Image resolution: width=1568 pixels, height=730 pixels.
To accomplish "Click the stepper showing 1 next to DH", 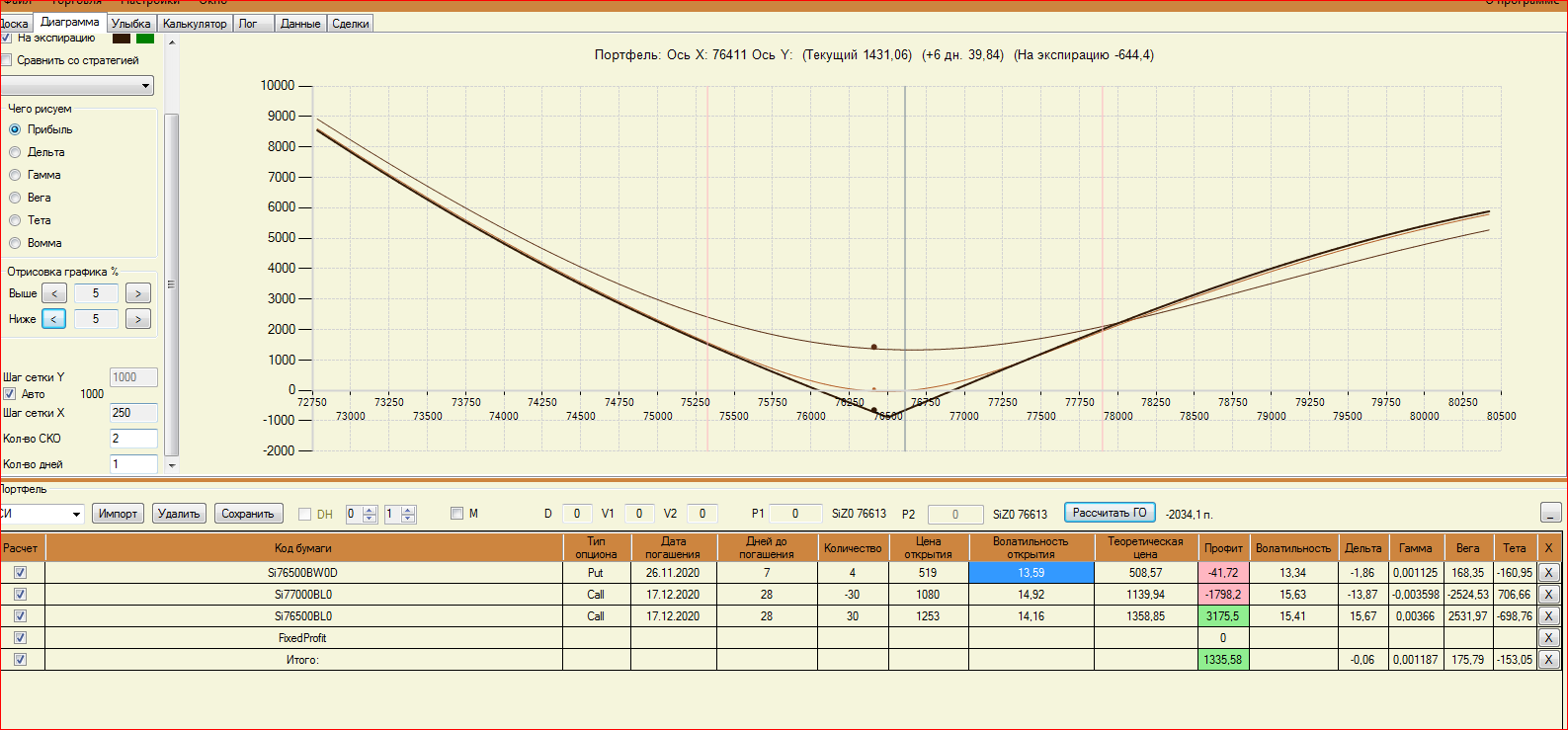I will [x=400, y=514].
